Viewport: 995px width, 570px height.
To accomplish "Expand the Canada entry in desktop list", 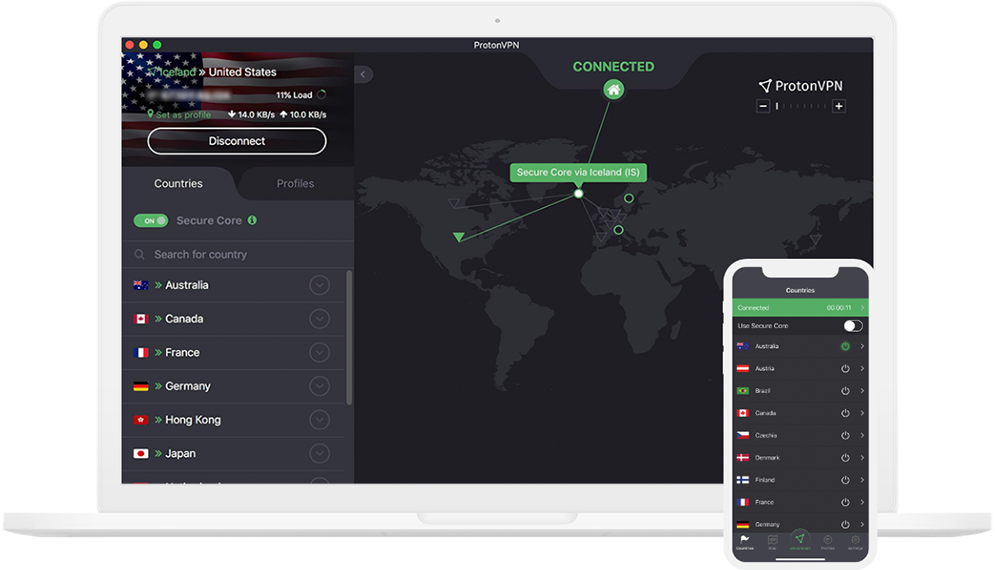I will coord(319,319).
